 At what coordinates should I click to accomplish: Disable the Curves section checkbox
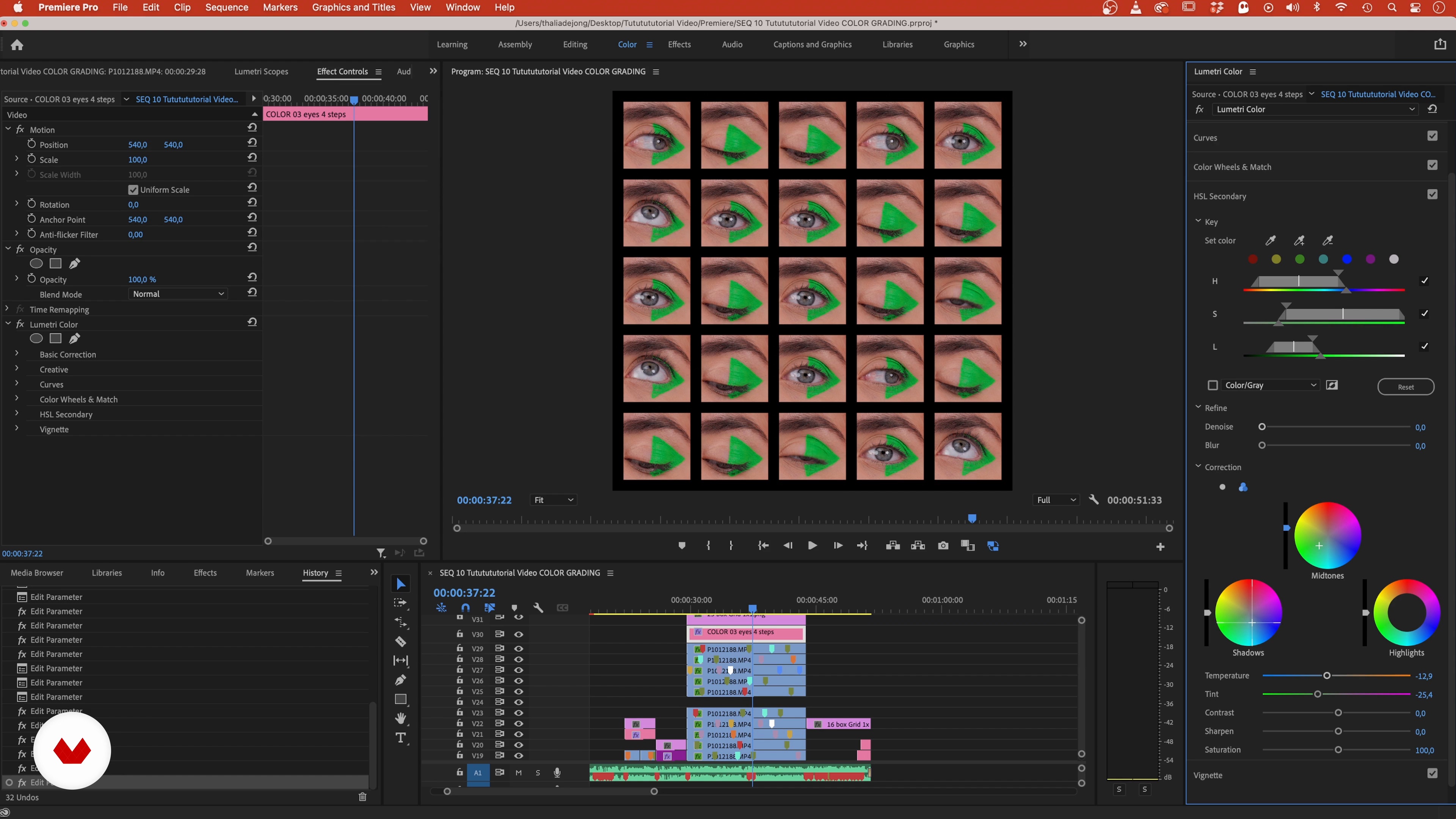tap(1432, 136)
